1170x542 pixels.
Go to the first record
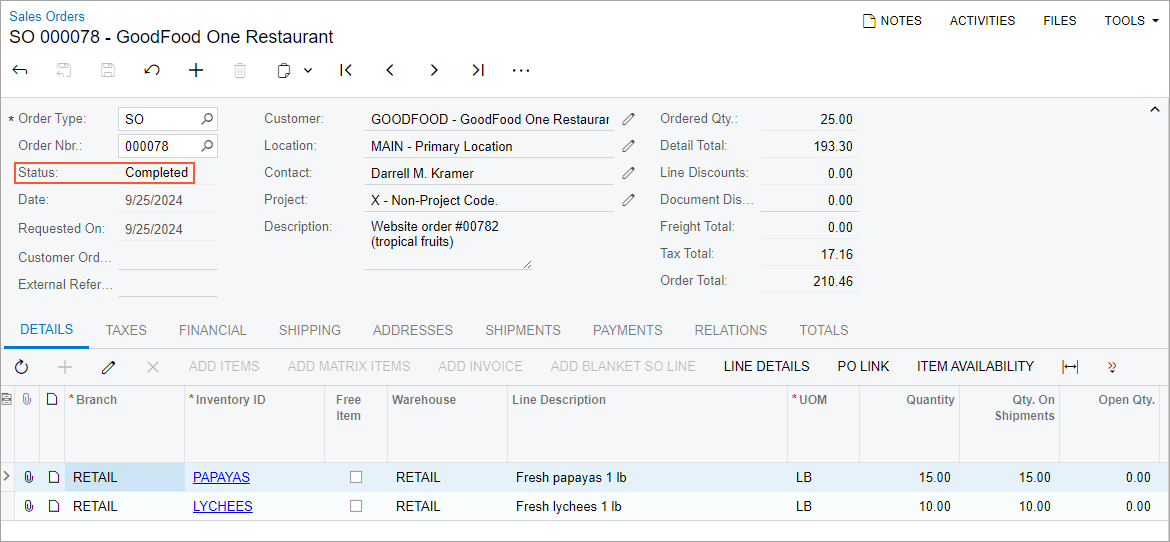pyautogui.click(x=346, y=70)
